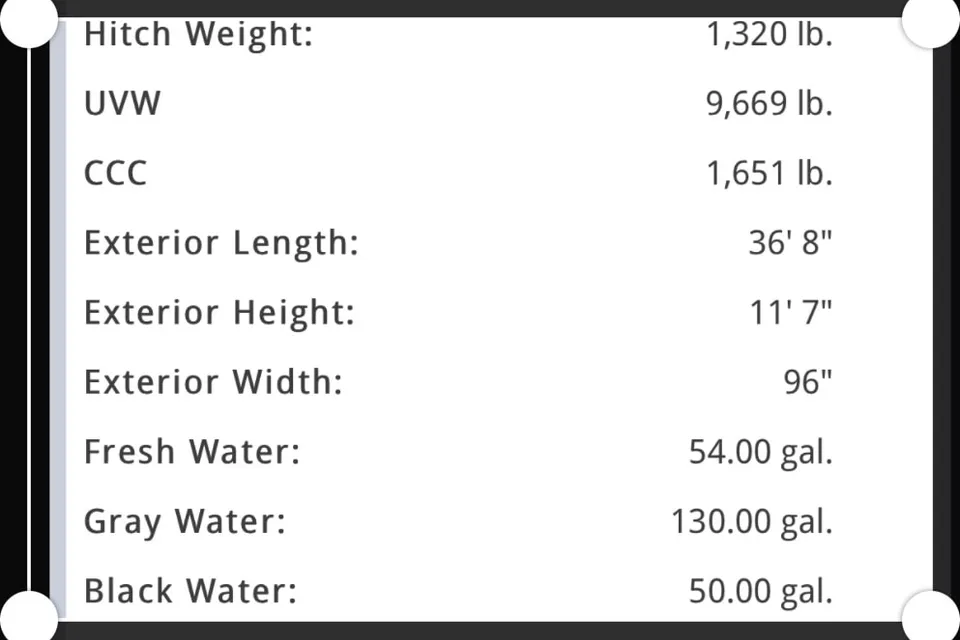
Task: Click the 9,669 lb. value
Action: (x=770, y=103)
